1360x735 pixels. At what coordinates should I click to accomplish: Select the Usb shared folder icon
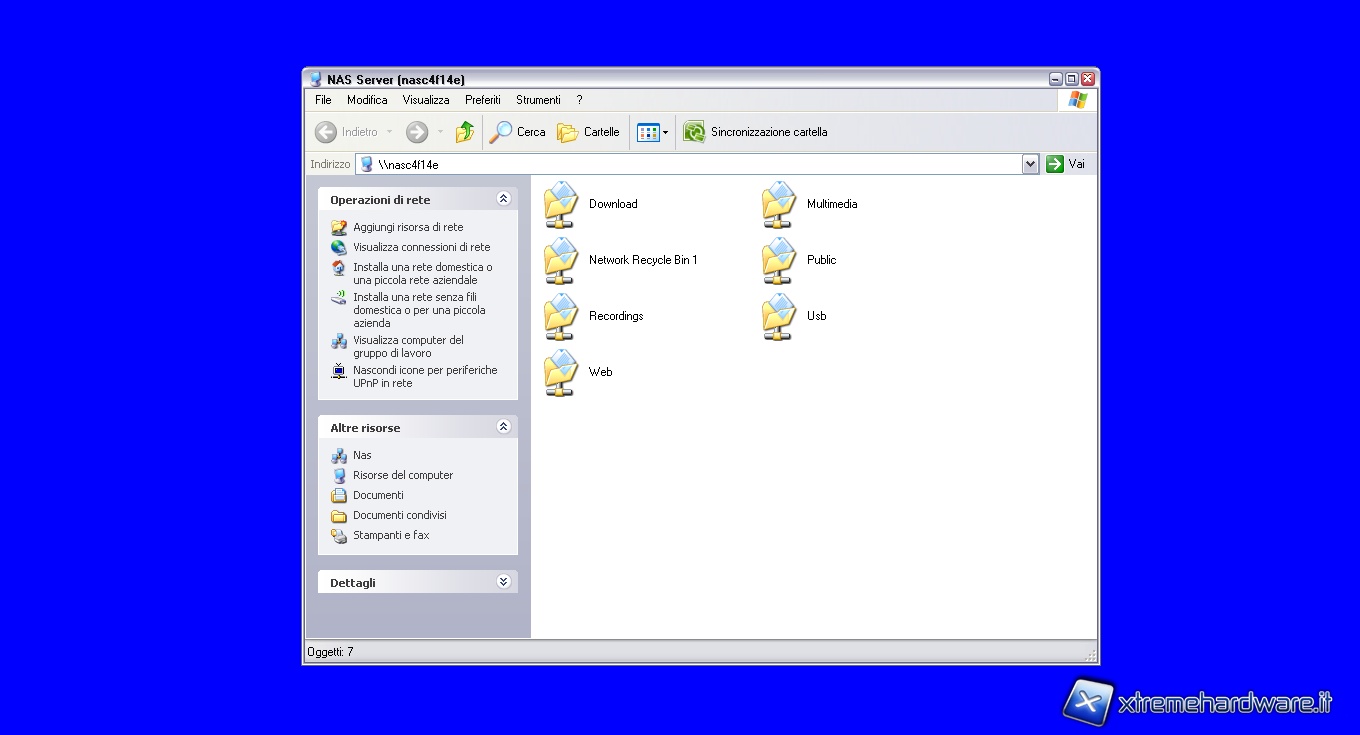[780, 316]
